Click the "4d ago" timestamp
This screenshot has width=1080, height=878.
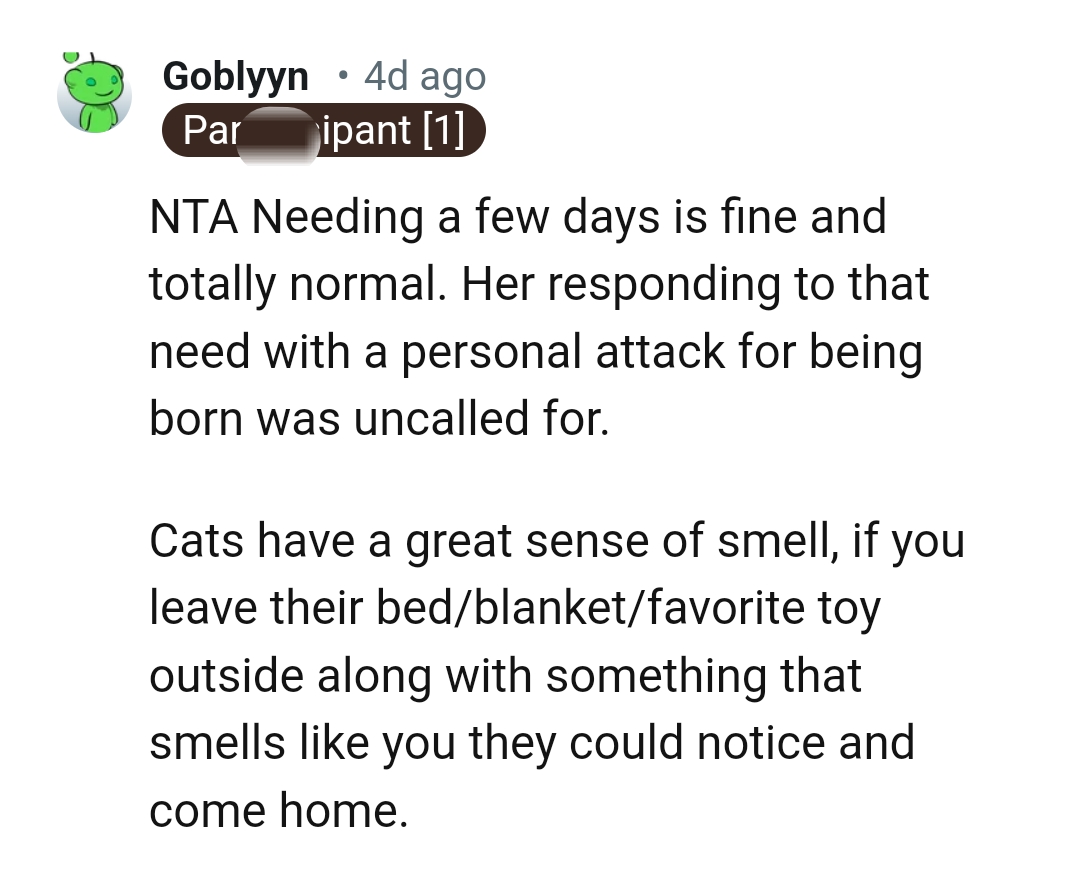tap(424, 76)
